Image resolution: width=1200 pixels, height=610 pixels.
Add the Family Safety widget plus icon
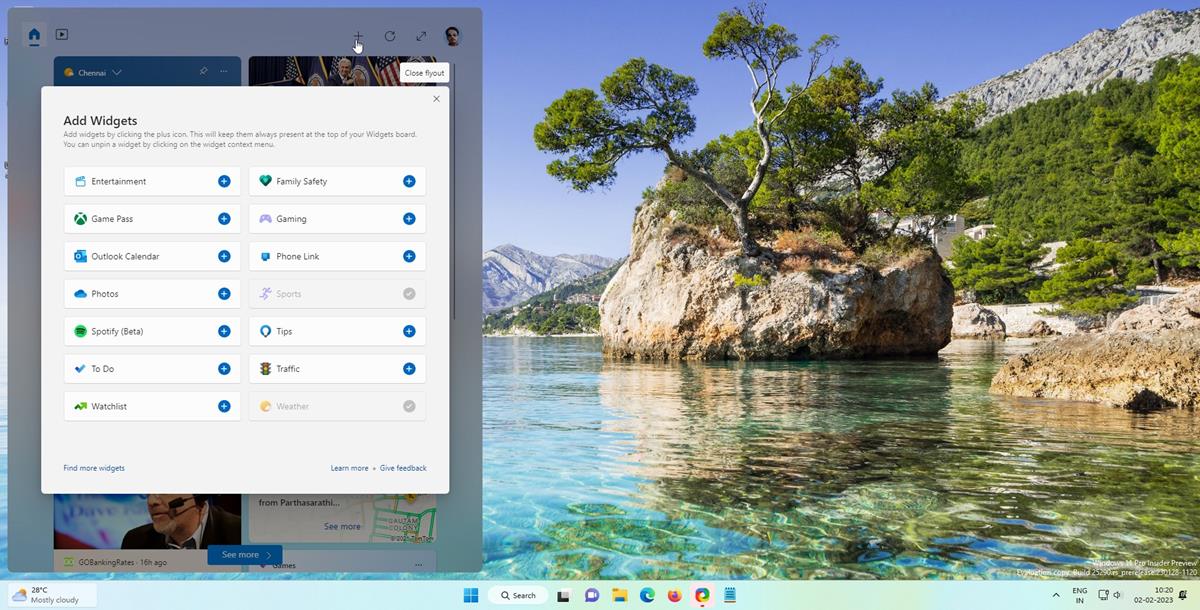point(409,181)
